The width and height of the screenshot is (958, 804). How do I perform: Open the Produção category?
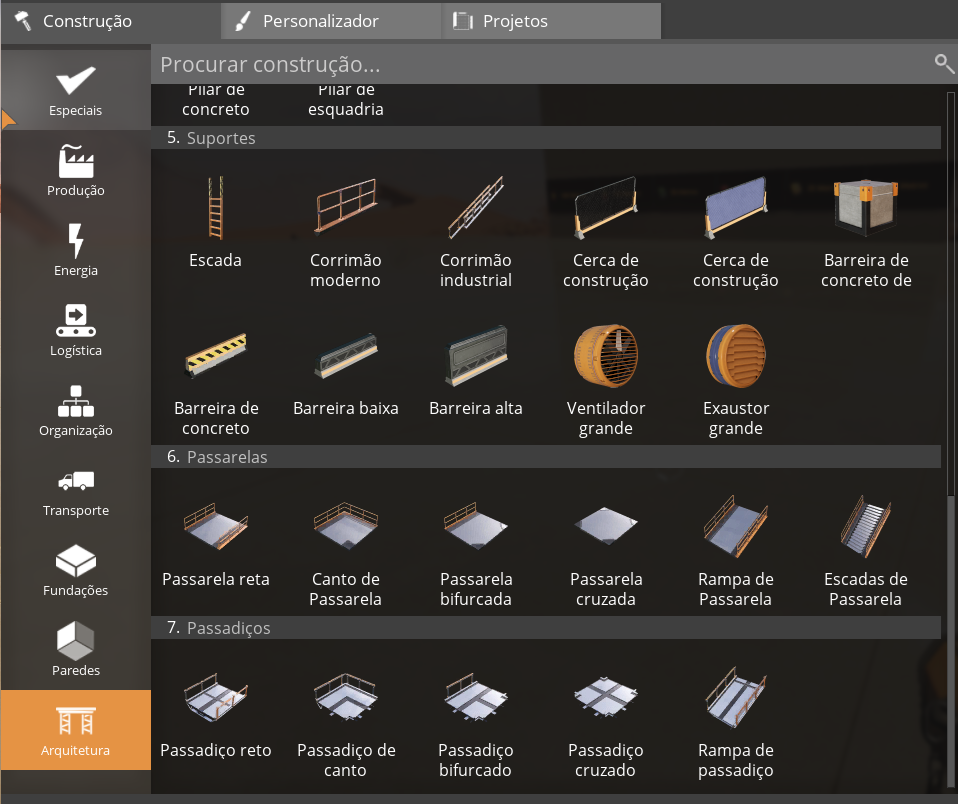[x=76, y=170]
